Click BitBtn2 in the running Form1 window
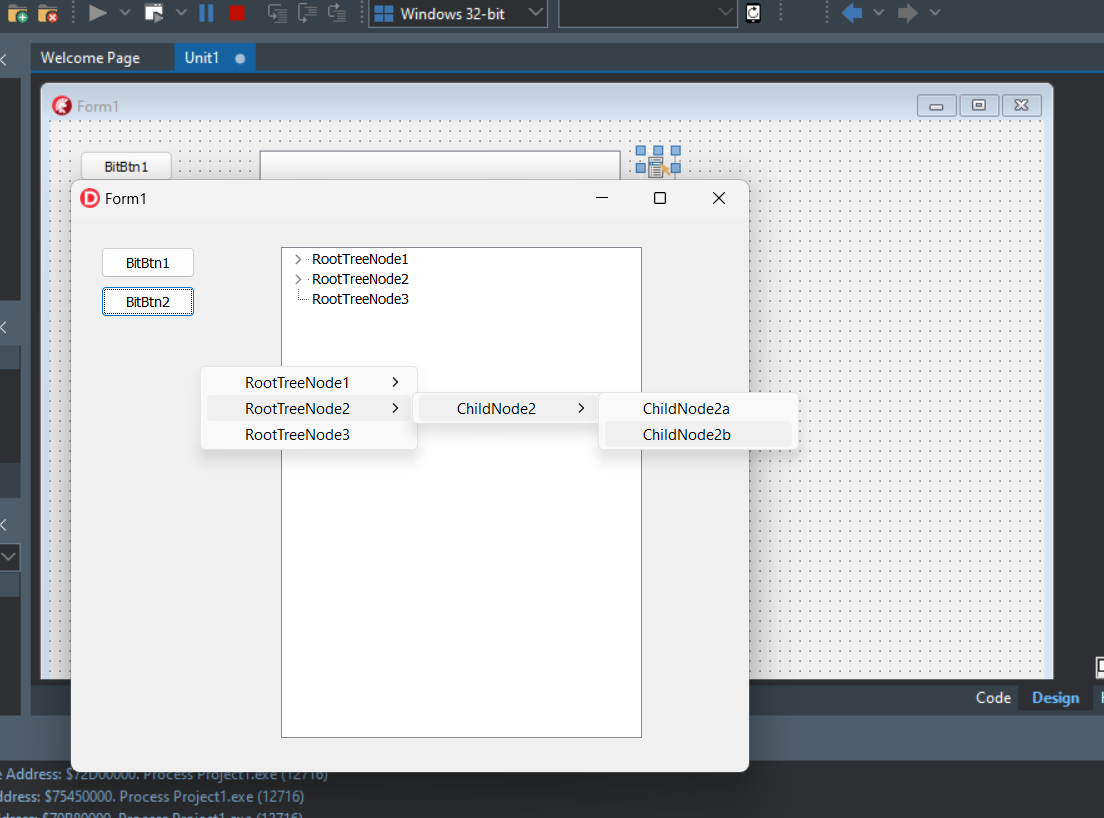The height and width of the screenshot is (818, 1104). point(148,301)
